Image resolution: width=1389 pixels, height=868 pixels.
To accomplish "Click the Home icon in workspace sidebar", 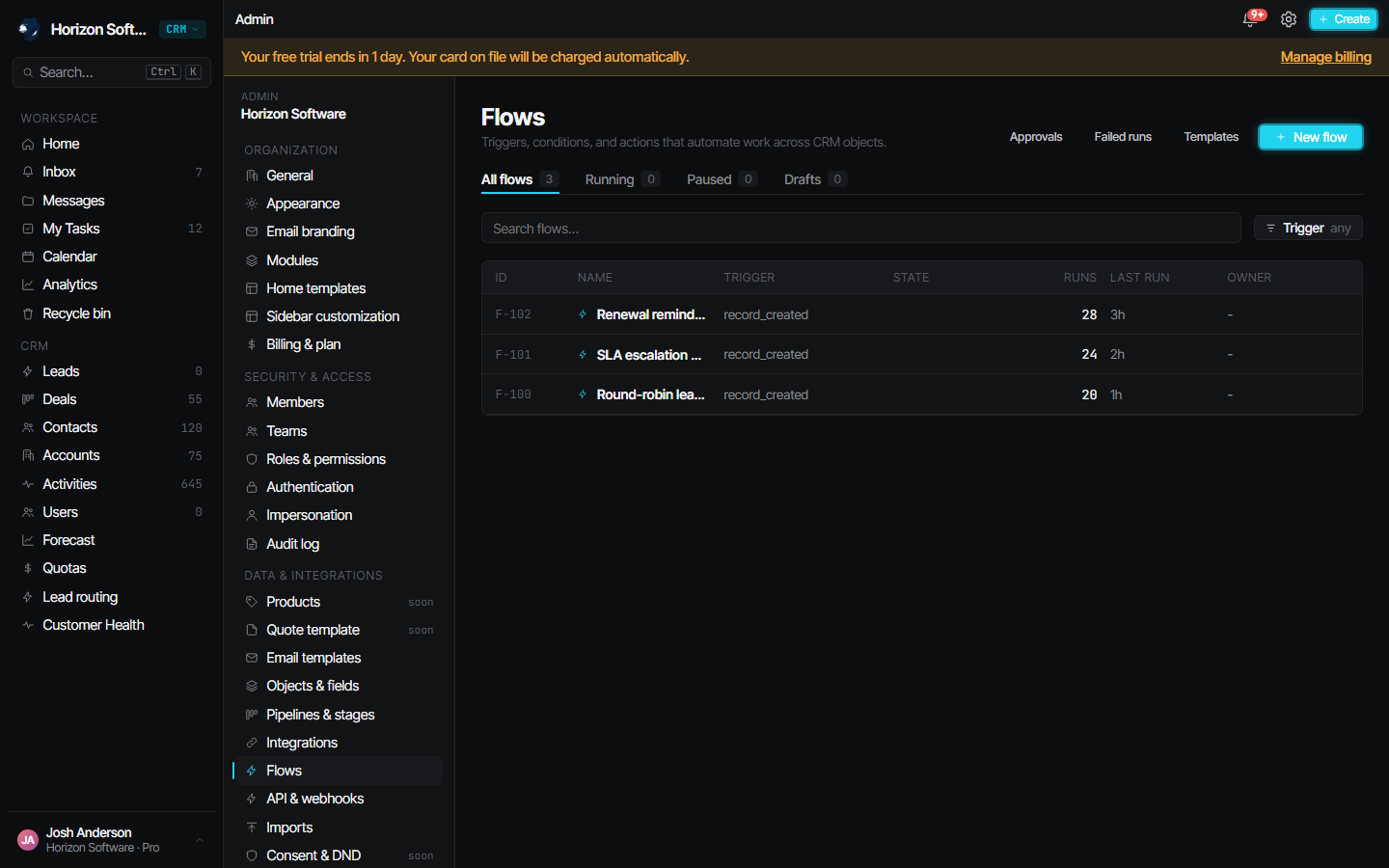I will tap(28, 144).
